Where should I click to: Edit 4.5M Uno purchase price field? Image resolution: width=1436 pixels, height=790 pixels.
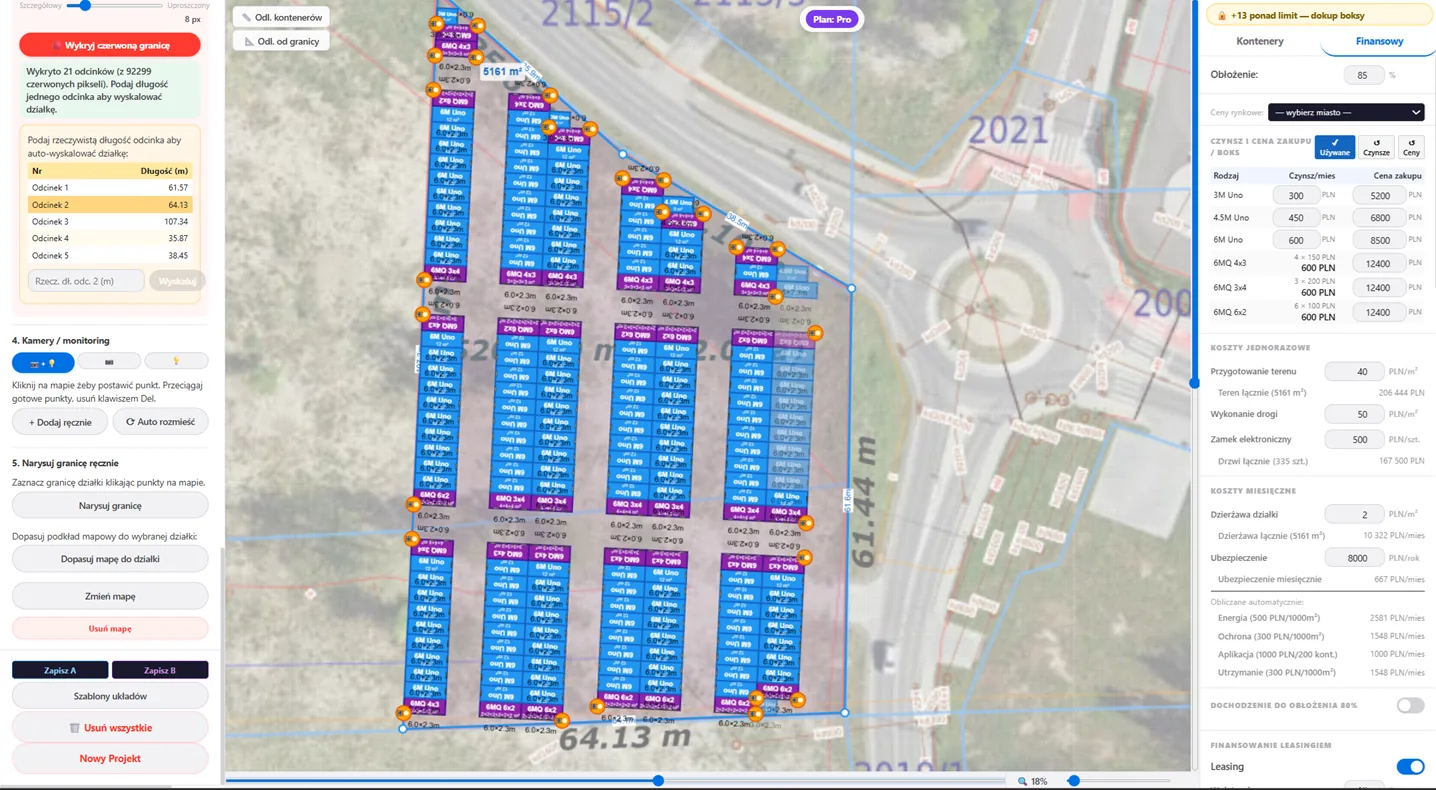point(1380,218)
